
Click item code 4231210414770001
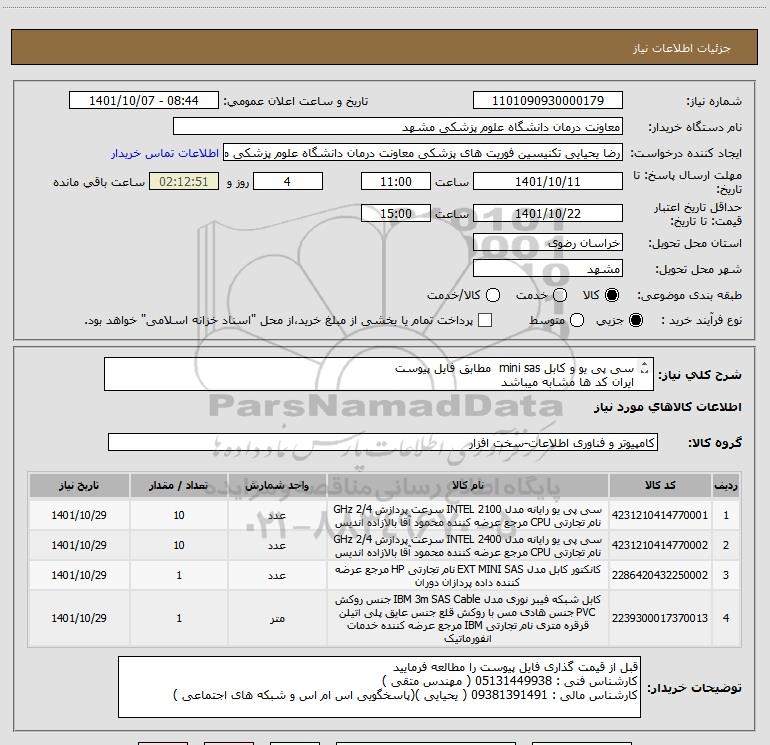pos(660,515)
